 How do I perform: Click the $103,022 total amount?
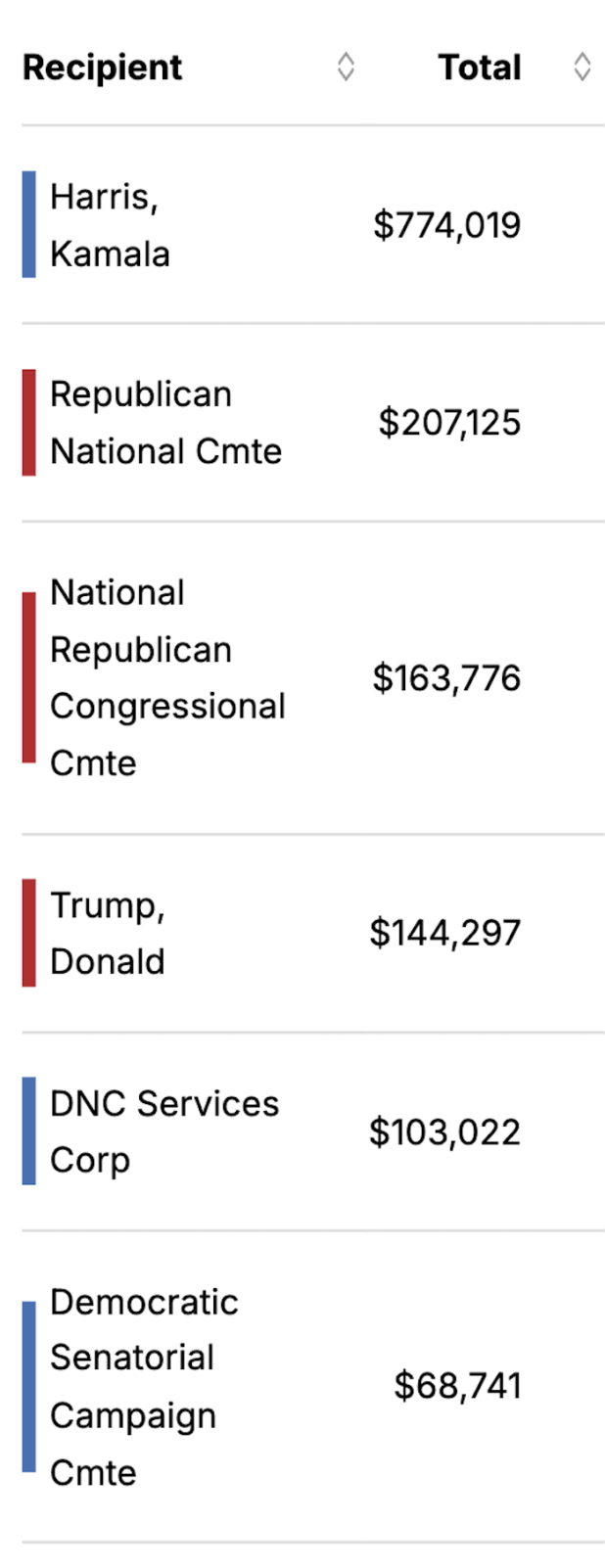(444, 1132)
